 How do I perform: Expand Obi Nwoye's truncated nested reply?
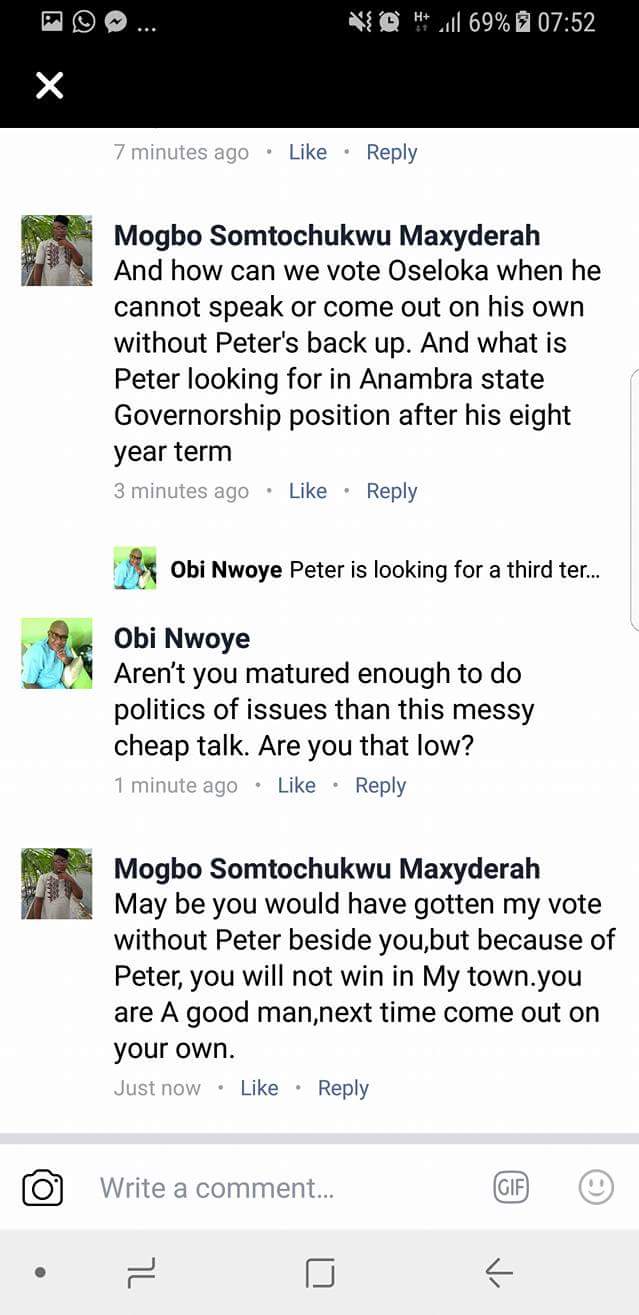pos(385,570)
